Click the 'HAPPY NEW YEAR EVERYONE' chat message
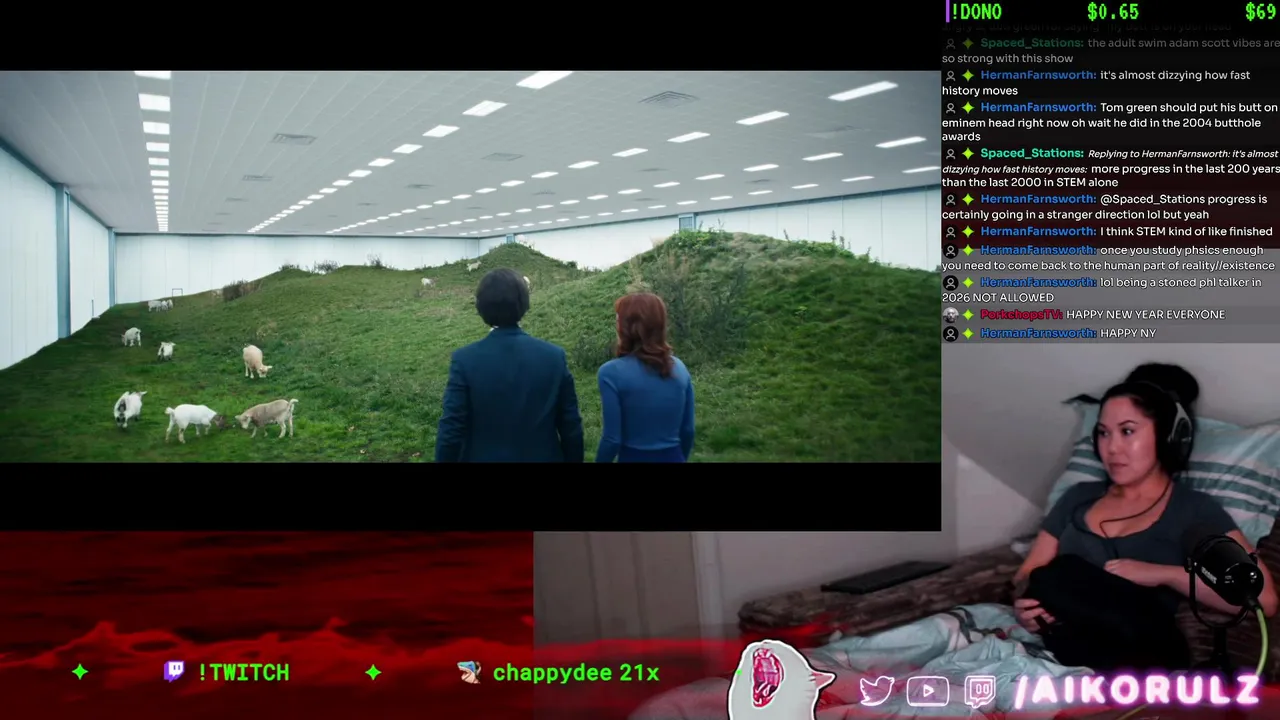Image resolution: width=1280 pixels, height=720 pixels. point(1145,314)
